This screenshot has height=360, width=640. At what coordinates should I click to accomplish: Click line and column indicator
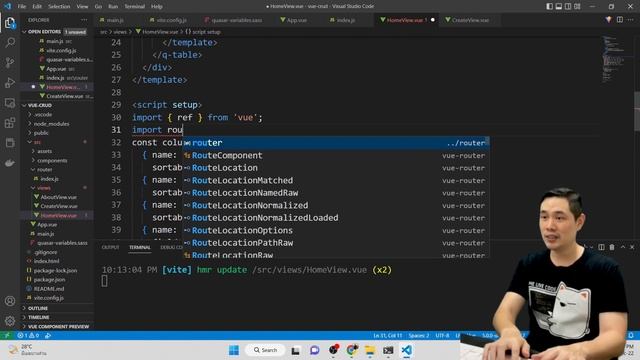[x=387, y=335]
